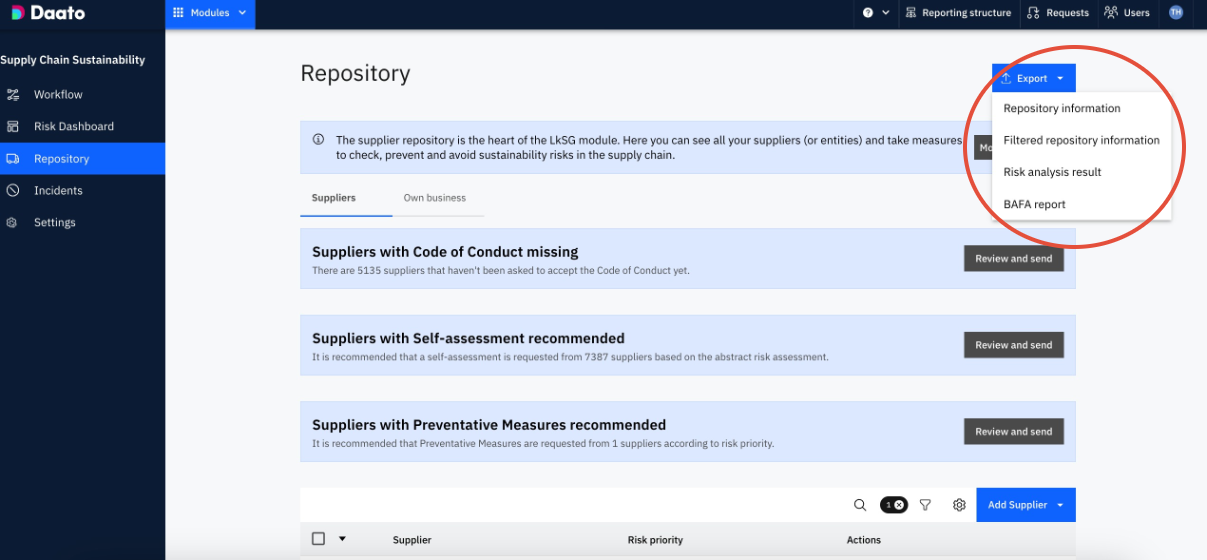Click the filter funnel icon

pyautogui.click(x=925, y=505)
